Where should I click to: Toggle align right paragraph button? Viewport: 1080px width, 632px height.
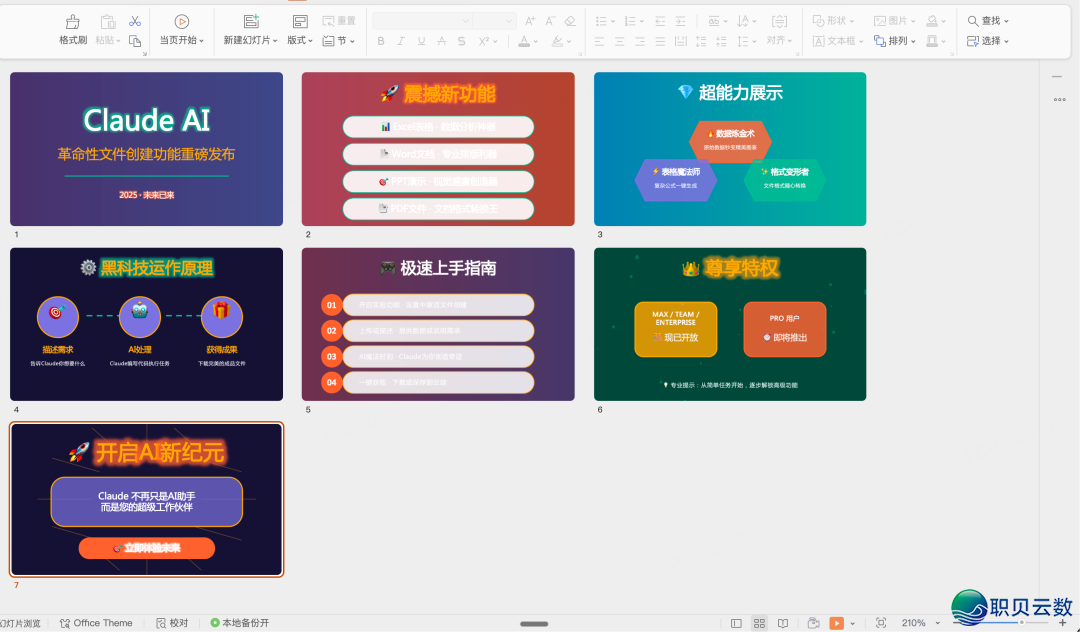pyautogui.click(x=640, y=41)
